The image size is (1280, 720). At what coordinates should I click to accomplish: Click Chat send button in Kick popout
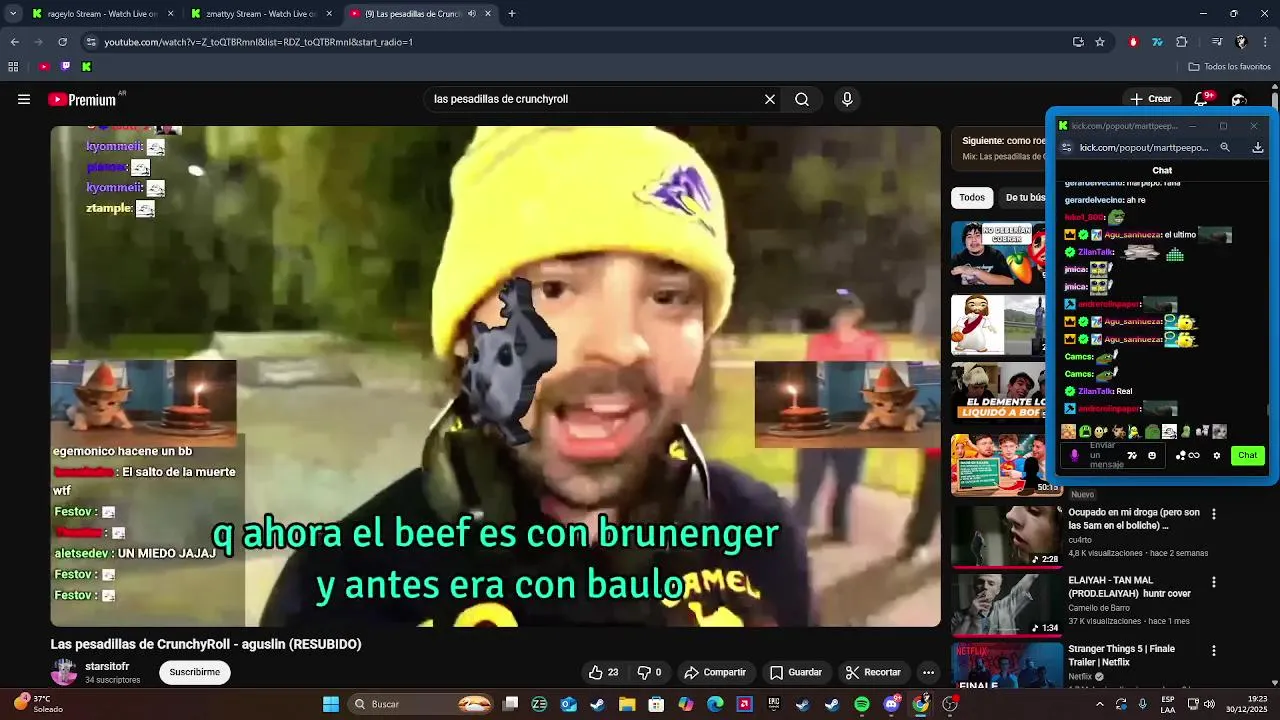pyautogui.click(x=1247, y=455)
